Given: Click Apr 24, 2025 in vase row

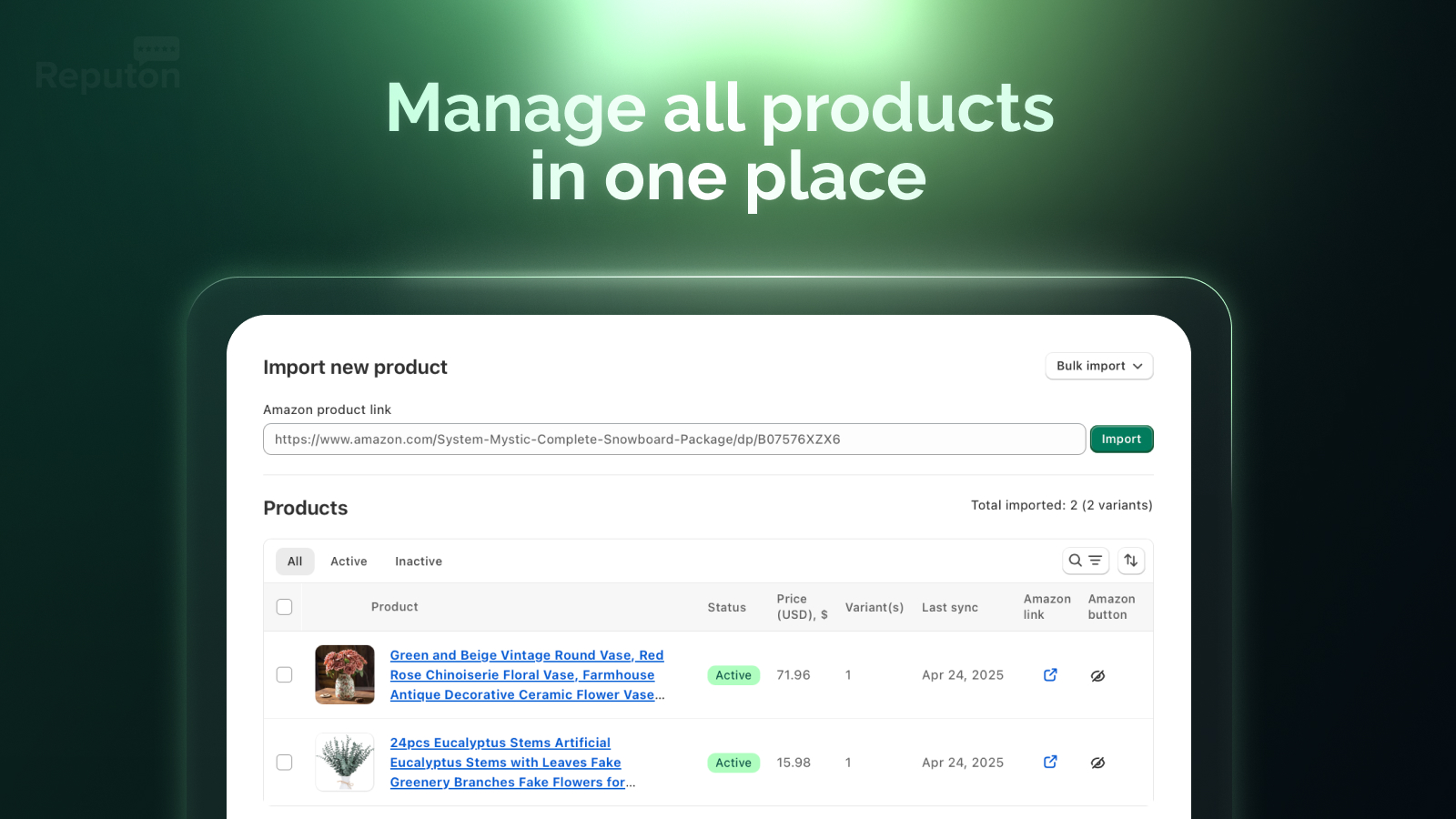Looking at the screenshot, I should click(963, 675).
